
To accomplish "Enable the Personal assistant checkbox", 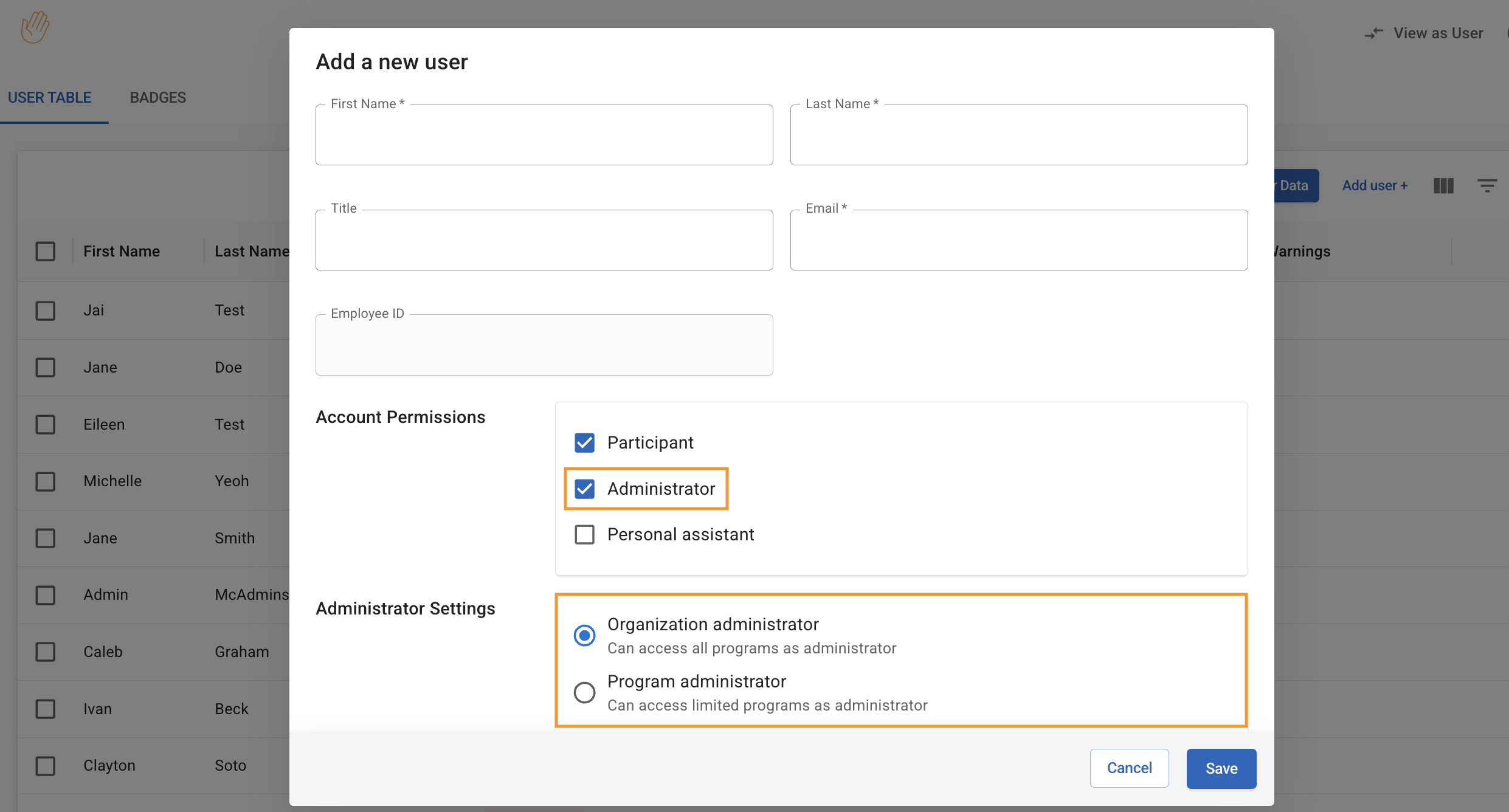I will (x=584, y=535).
